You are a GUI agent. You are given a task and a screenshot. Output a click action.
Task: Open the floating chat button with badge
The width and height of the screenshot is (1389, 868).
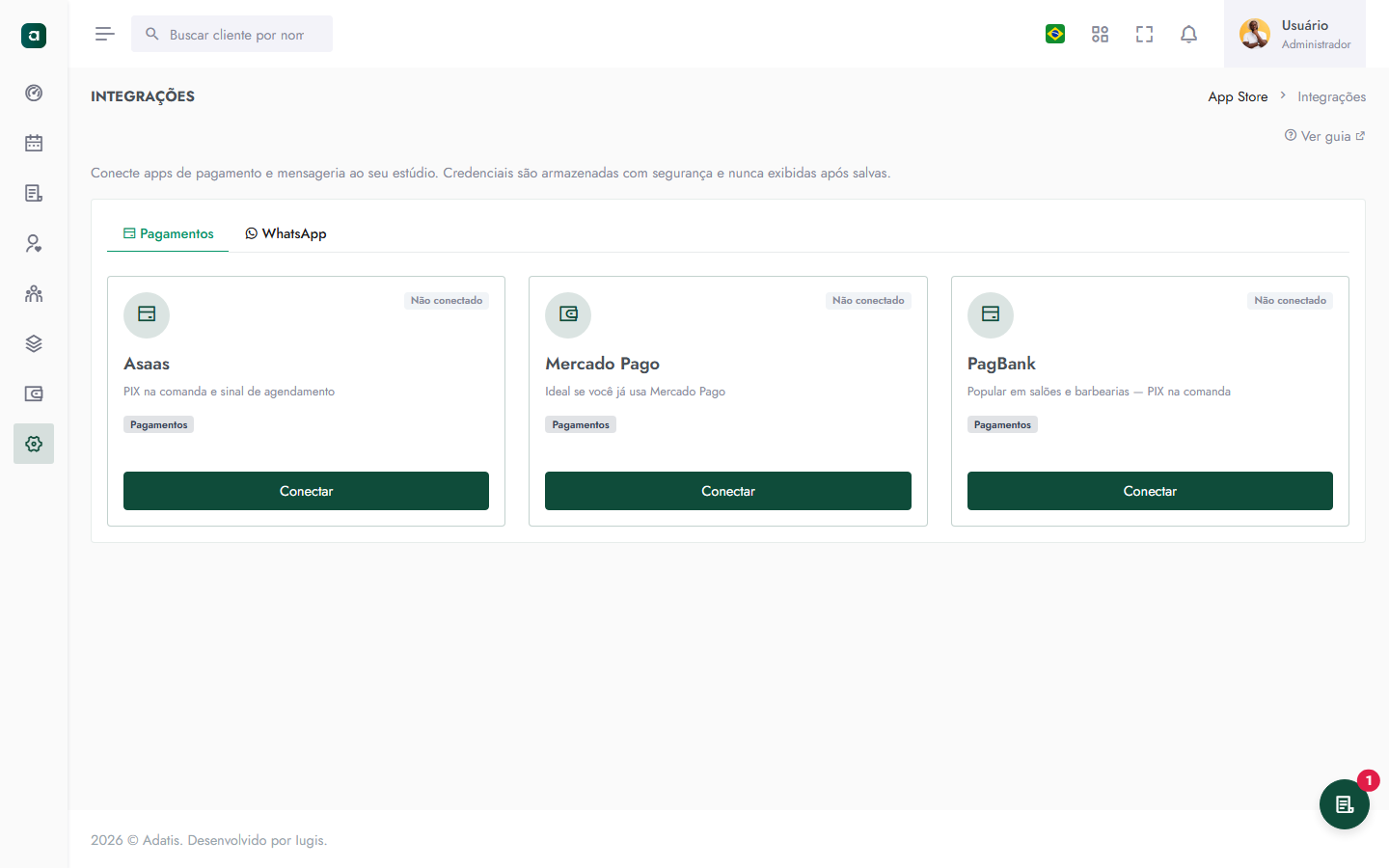pyautogui.click(x=1345, y=804)
